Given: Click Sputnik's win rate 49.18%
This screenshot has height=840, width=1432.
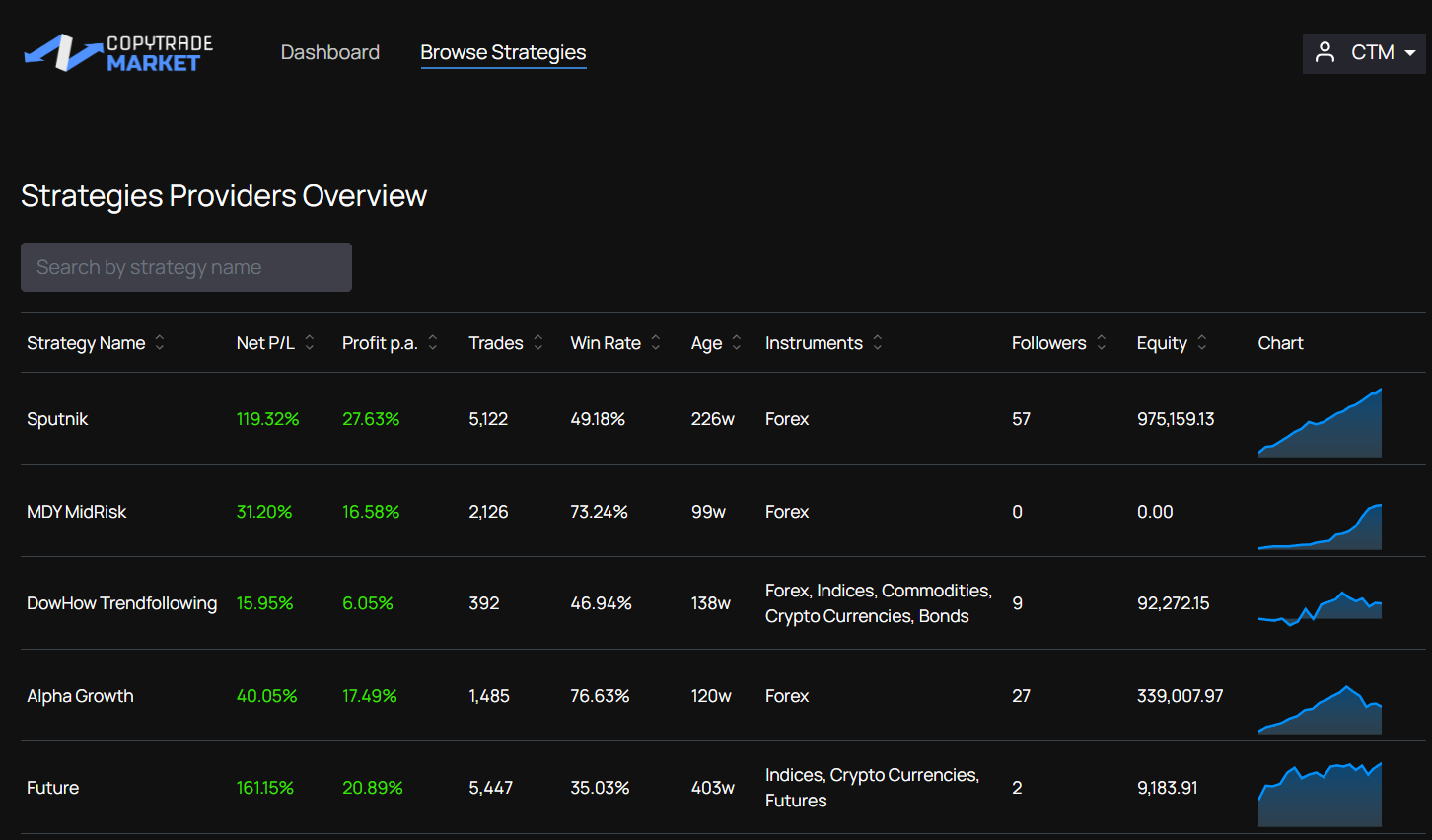Looking at the screenshot, I should pos(598,419).
